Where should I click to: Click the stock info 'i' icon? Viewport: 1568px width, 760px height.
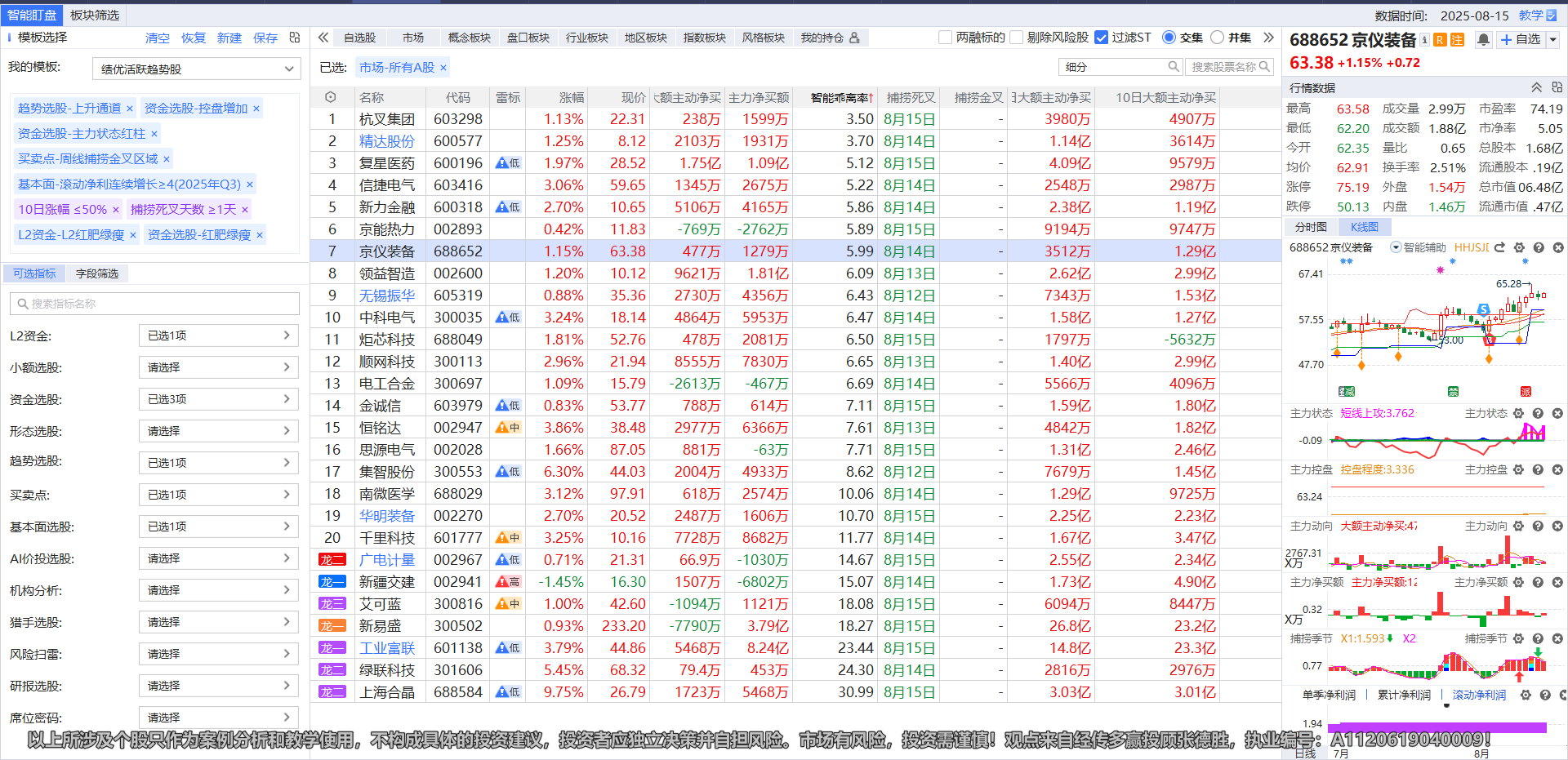1424,39
